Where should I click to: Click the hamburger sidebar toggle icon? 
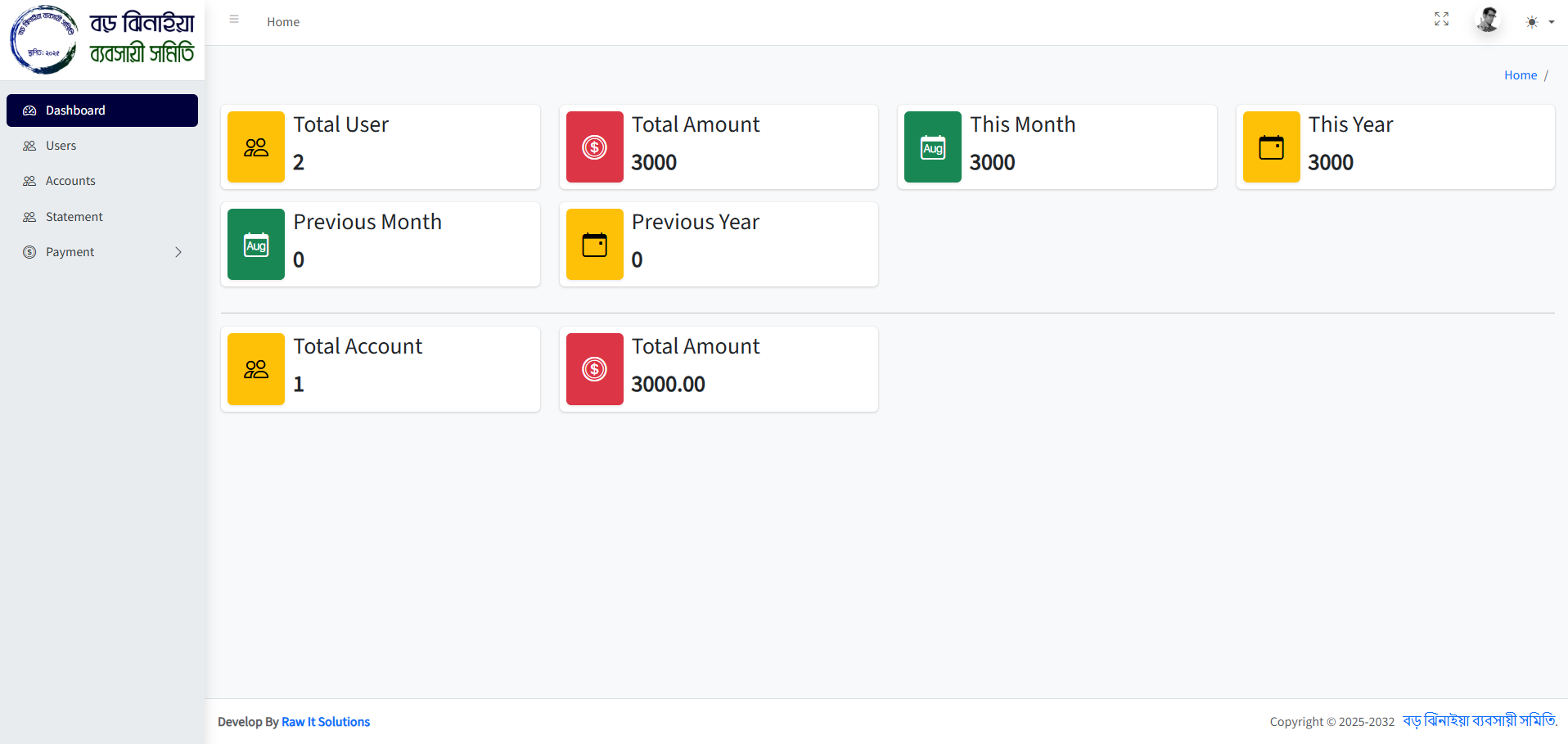click(234, 19)
